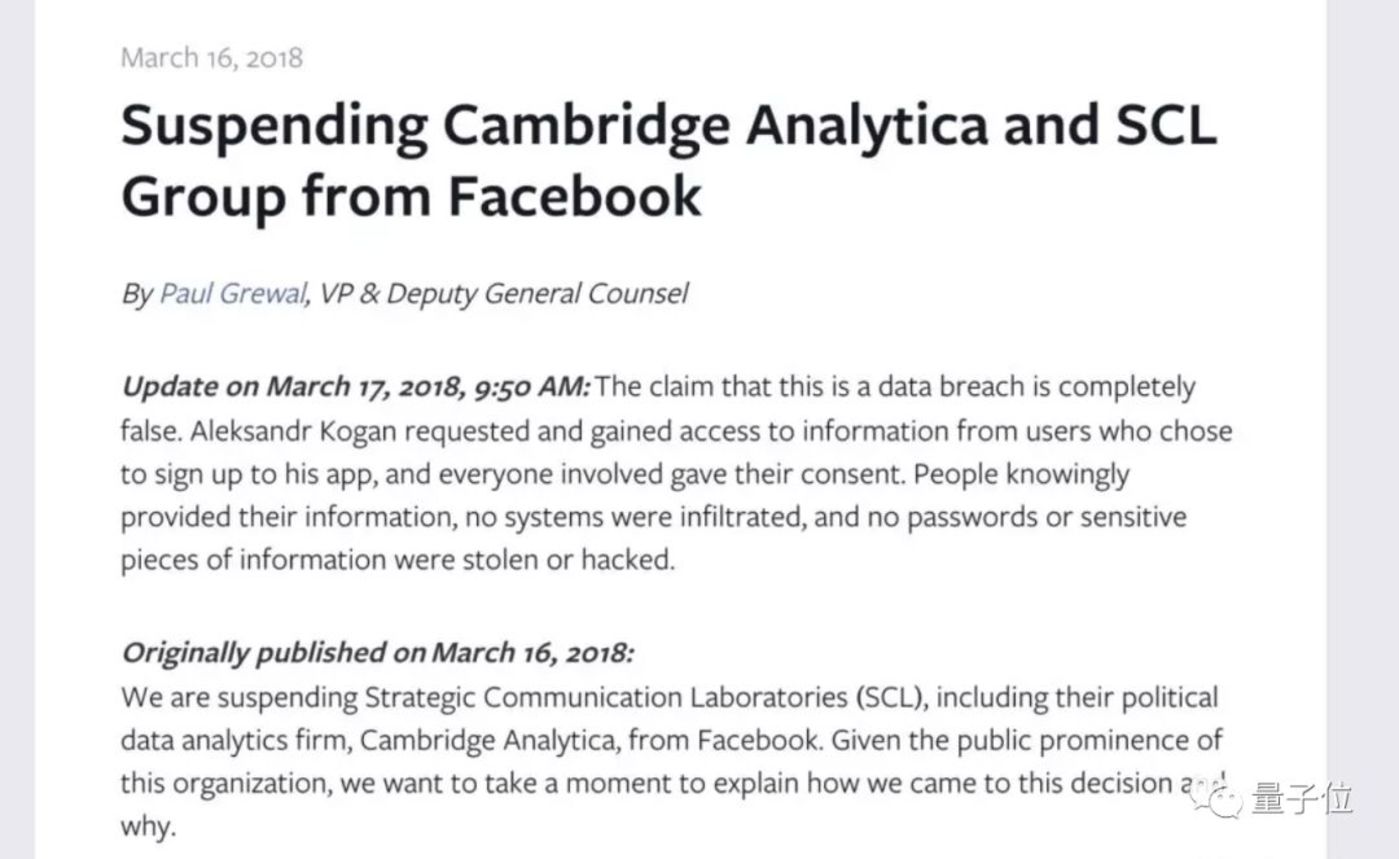Click the Originally published on March 16 label

pyautogui.click(x=377, y=653)
